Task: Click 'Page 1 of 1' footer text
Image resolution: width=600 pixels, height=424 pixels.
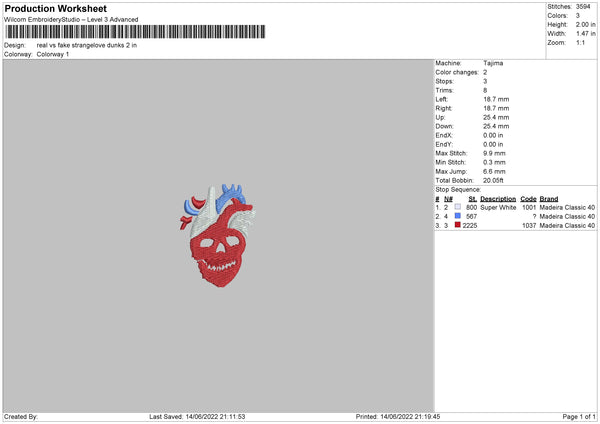Action: tap(579, 416)
